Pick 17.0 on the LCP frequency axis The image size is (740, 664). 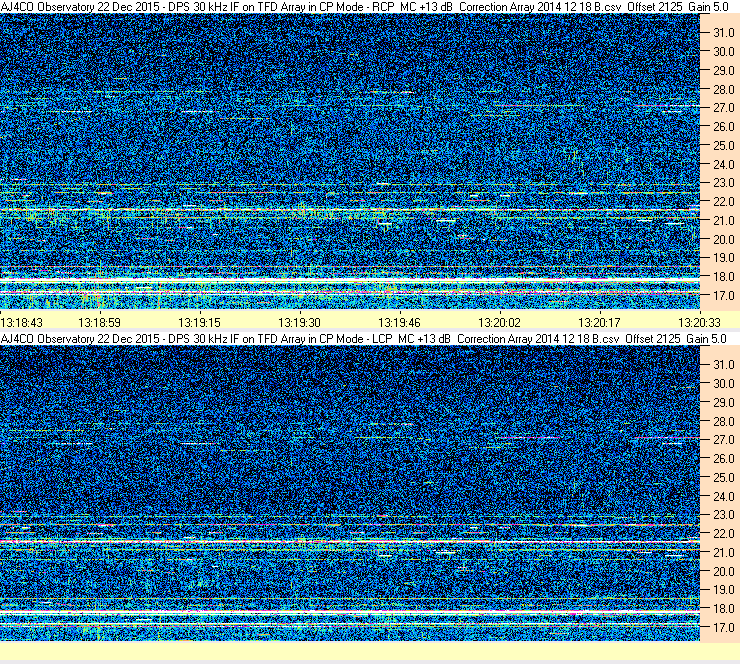pos(723,628)
